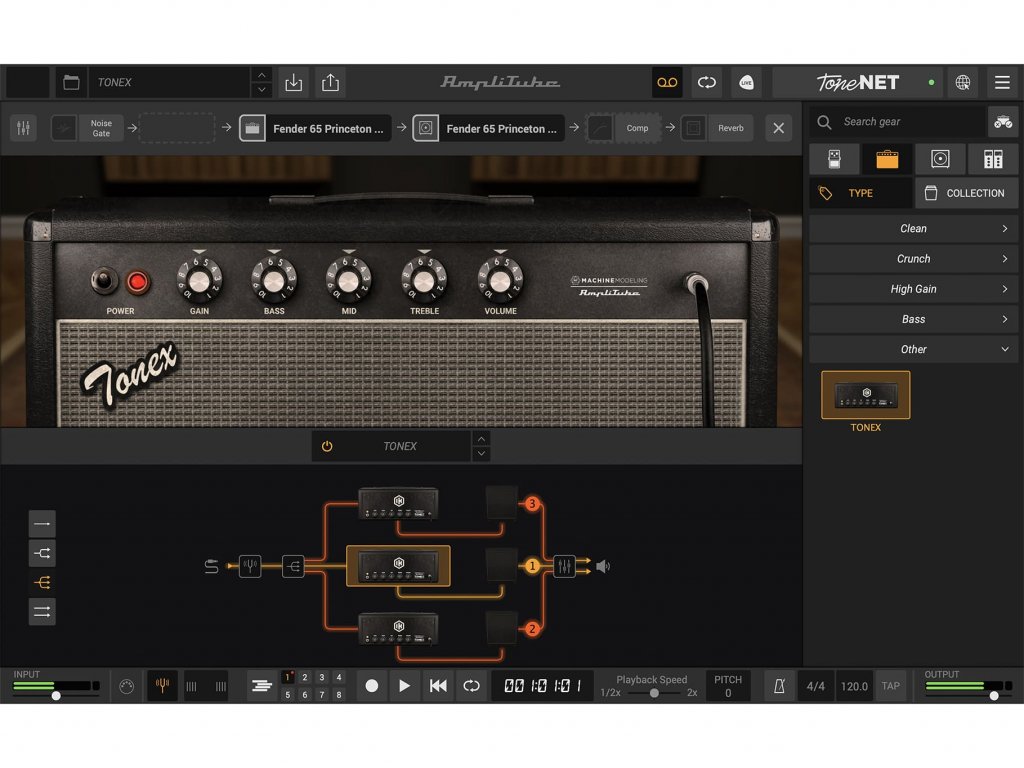The width and height of the screenshot is (1024, 768).
Task: Select previous amp model up arrow
Action: [481, 439]
